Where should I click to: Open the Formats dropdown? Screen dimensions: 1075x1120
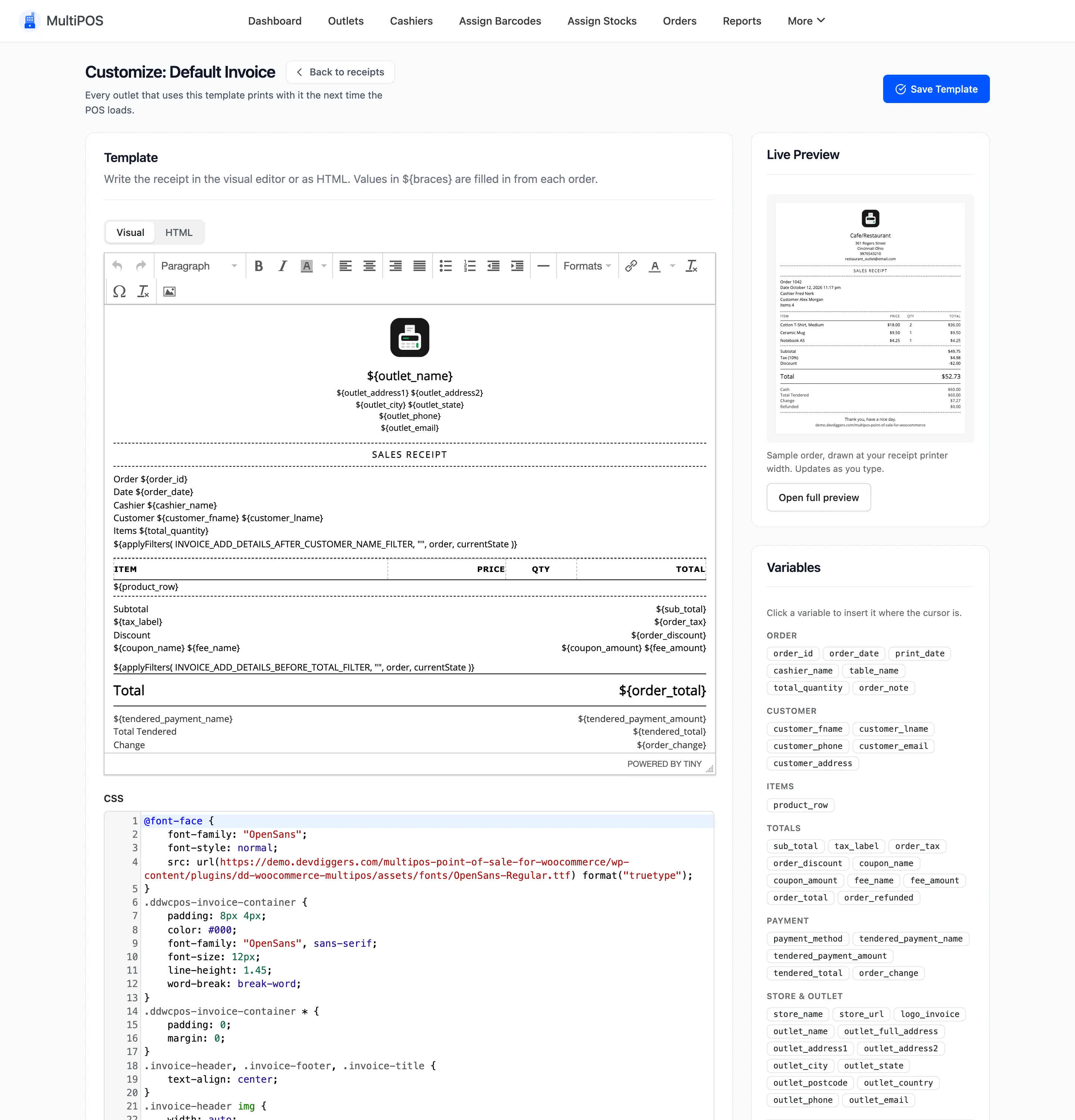tap(587, 266)
